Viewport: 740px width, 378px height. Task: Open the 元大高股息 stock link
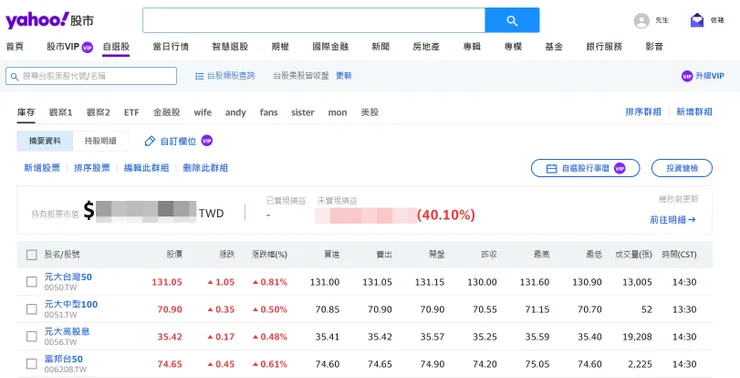click(x=67, y=332)
